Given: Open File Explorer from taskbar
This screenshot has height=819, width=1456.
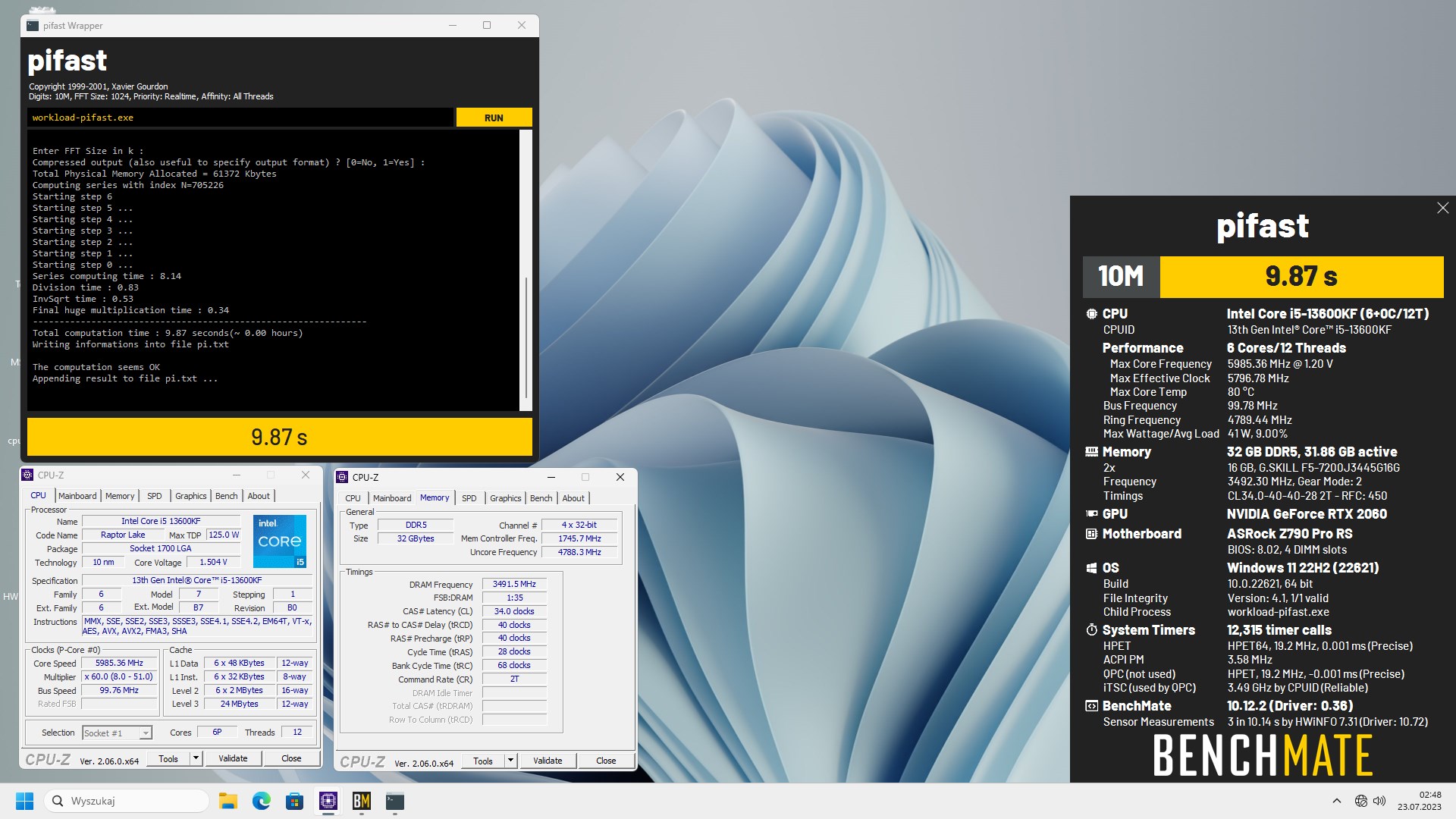Looking at the screenshot, I should click(227, 801).
